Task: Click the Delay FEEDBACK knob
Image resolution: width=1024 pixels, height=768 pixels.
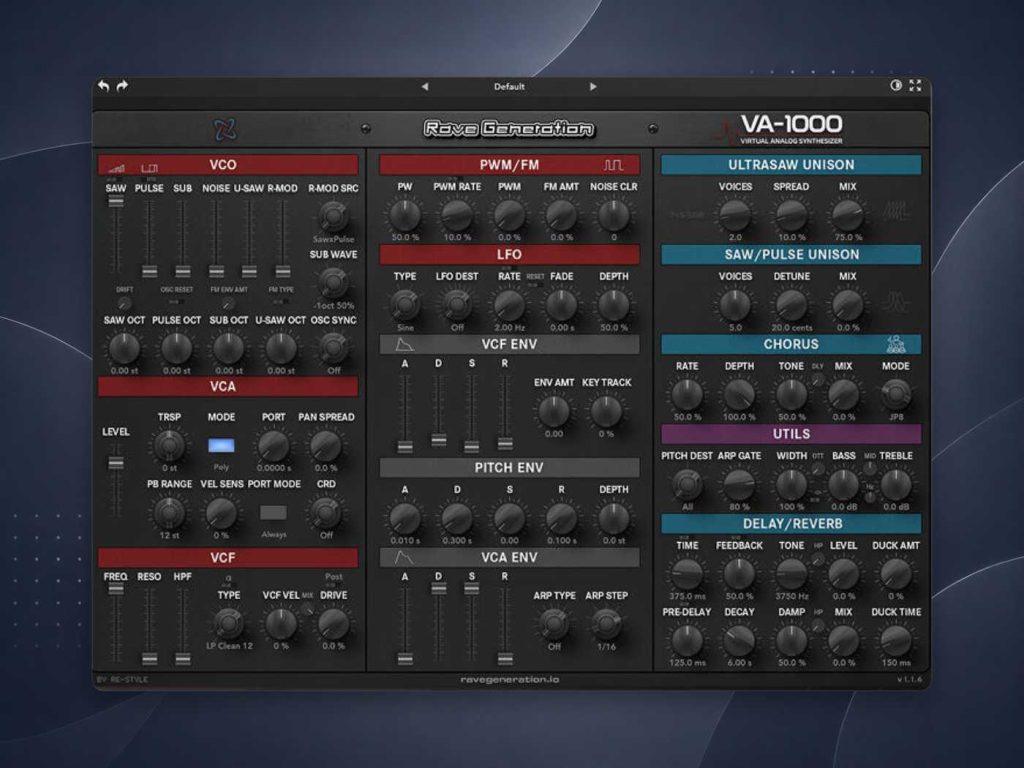Action: click(739, 573)
